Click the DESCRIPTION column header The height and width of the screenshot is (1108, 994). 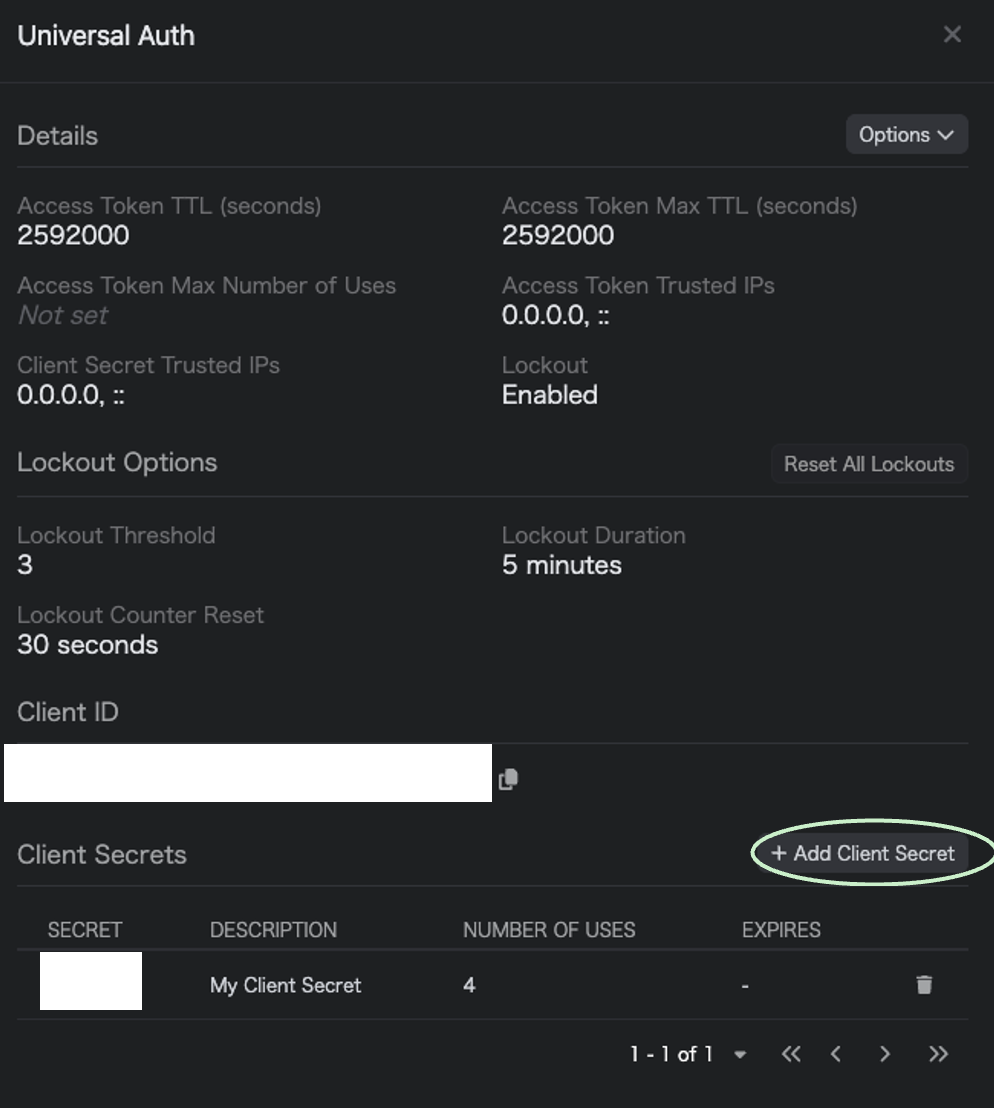(273, 930)
